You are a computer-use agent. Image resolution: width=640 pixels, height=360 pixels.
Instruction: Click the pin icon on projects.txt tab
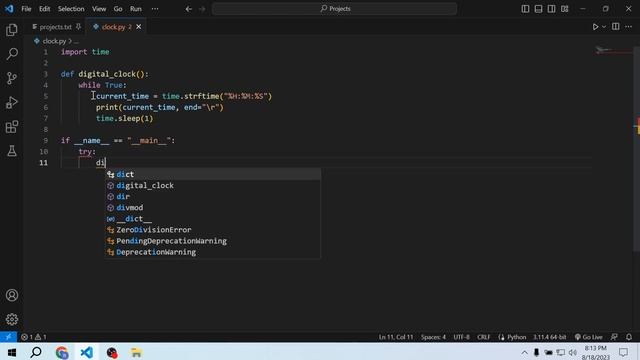78,27
